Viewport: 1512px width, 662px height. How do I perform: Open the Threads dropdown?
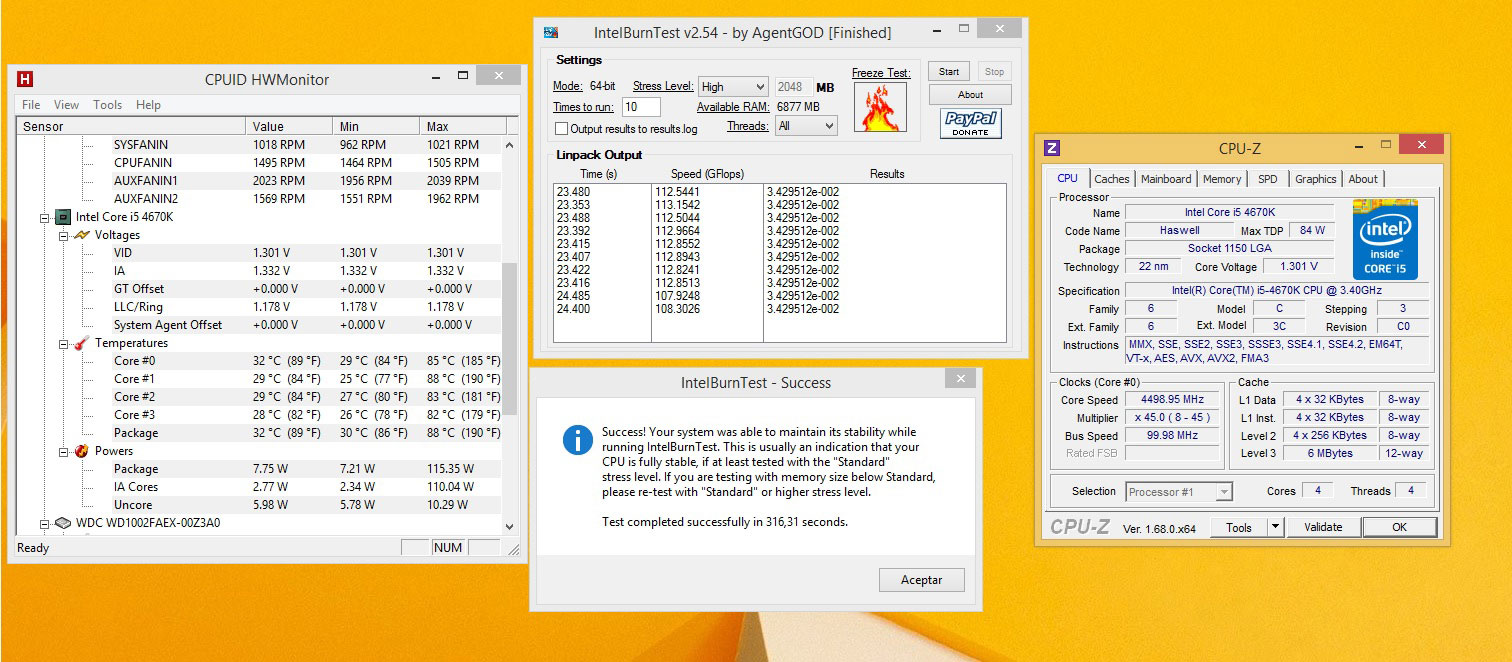(806, 126)
